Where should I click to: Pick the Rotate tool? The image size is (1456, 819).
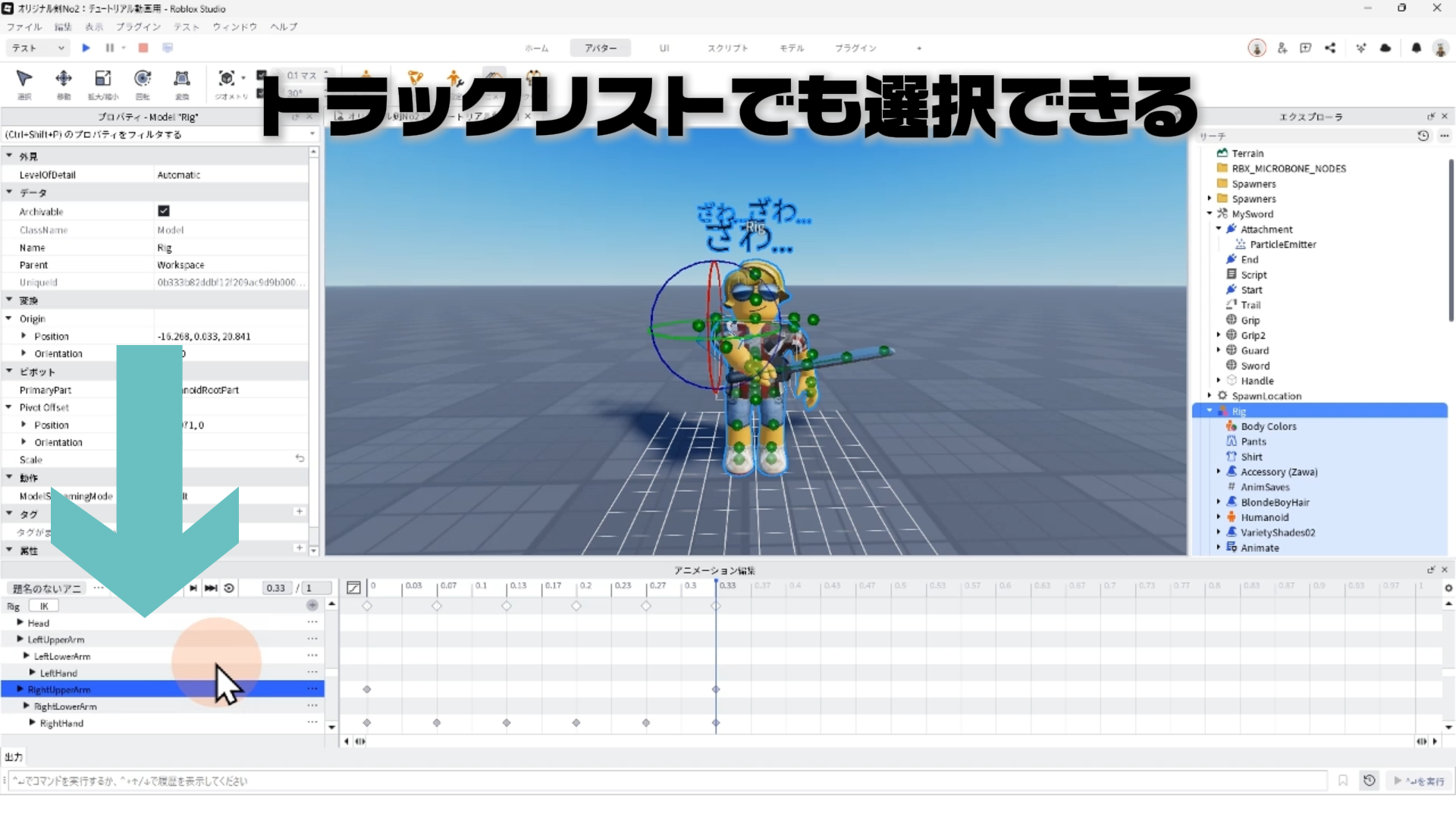coord(143,79)
